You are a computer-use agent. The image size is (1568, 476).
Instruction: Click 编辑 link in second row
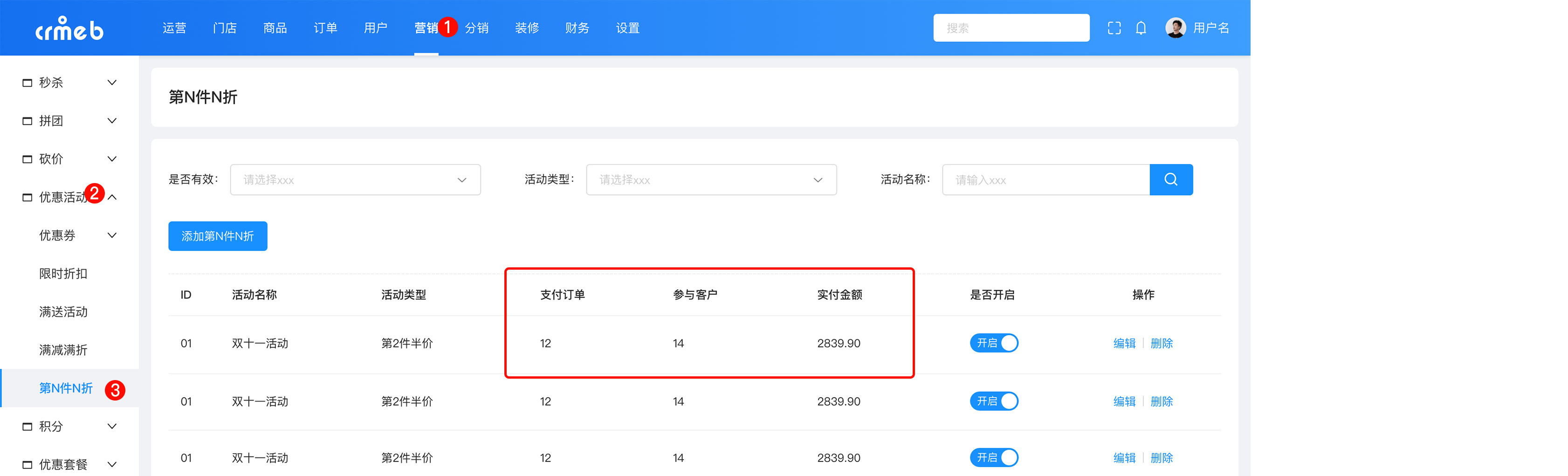pyautogui.click(x=1124, y=402)
